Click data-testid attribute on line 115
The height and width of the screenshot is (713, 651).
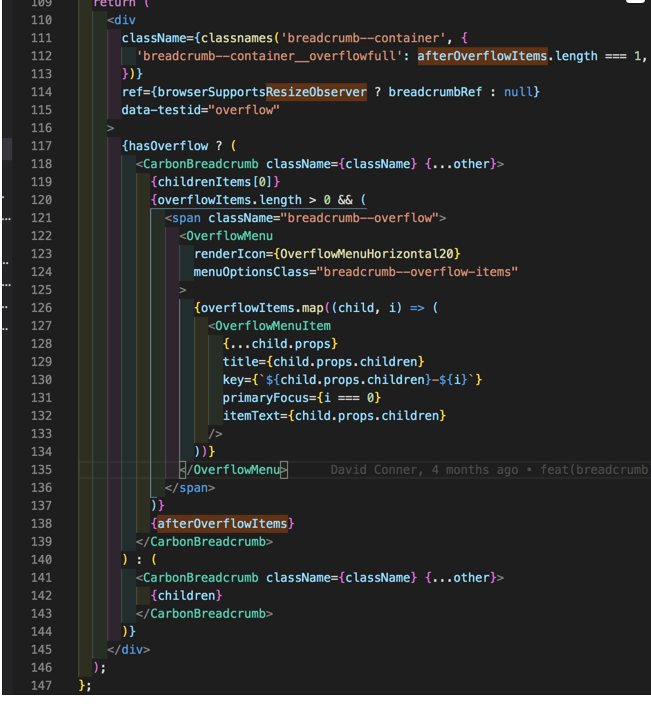tap(161, 110)
